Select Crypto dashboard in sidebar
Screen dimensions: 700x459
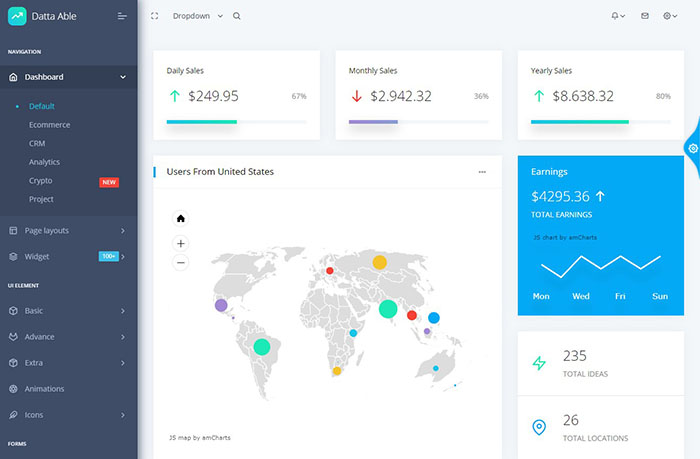[41, 181]
